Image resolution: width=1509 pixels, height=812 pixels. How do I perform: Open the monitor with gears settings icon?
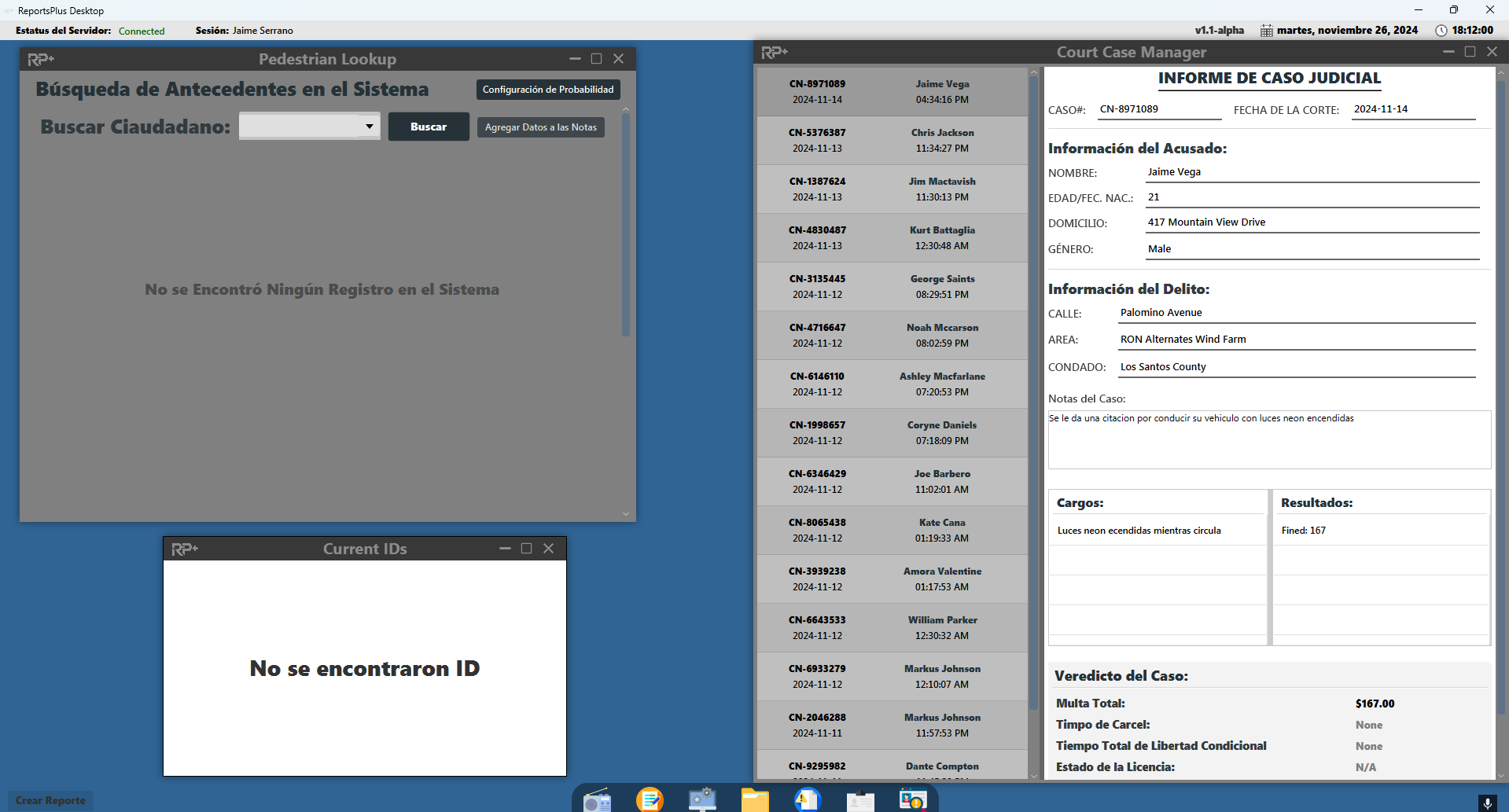(702, 800)
